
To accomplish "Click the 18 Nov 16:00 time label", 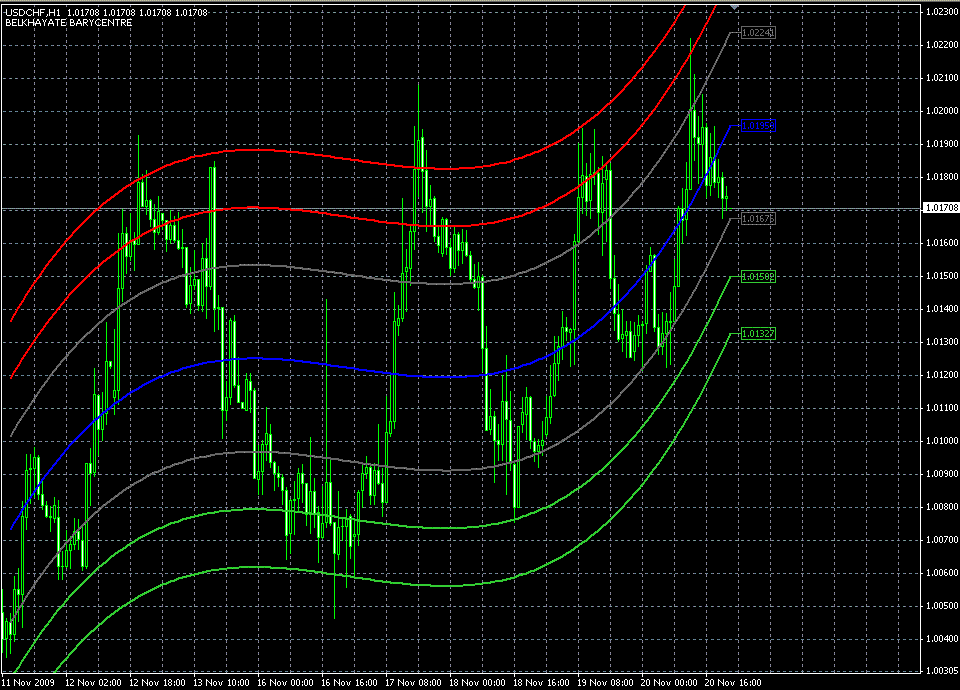I will pyautogui.click(x=541, y=683).
